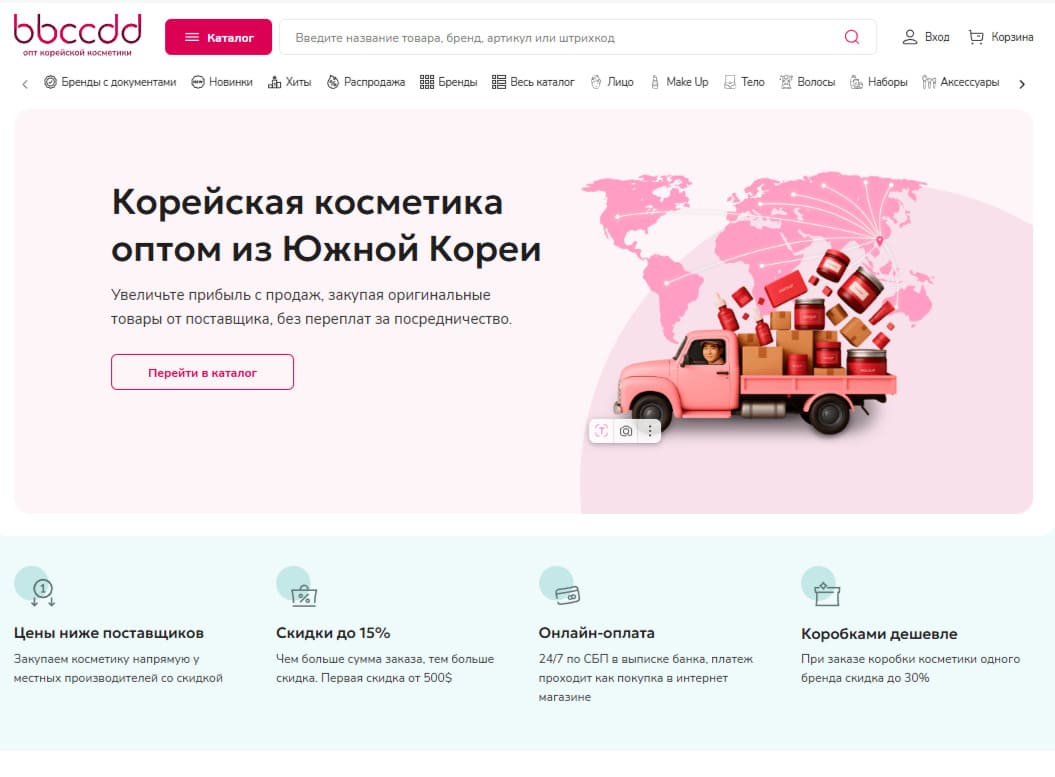The height and width of the screenshot is (777, 1055).
Task: Open the Каталог dropdown menu
Action: 218,36
